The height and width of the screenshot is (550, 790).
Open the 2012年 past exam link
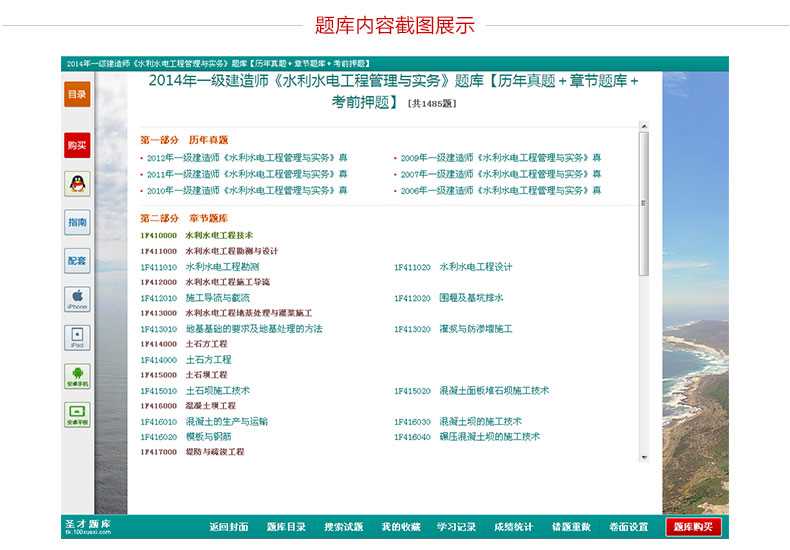point(247,158)
